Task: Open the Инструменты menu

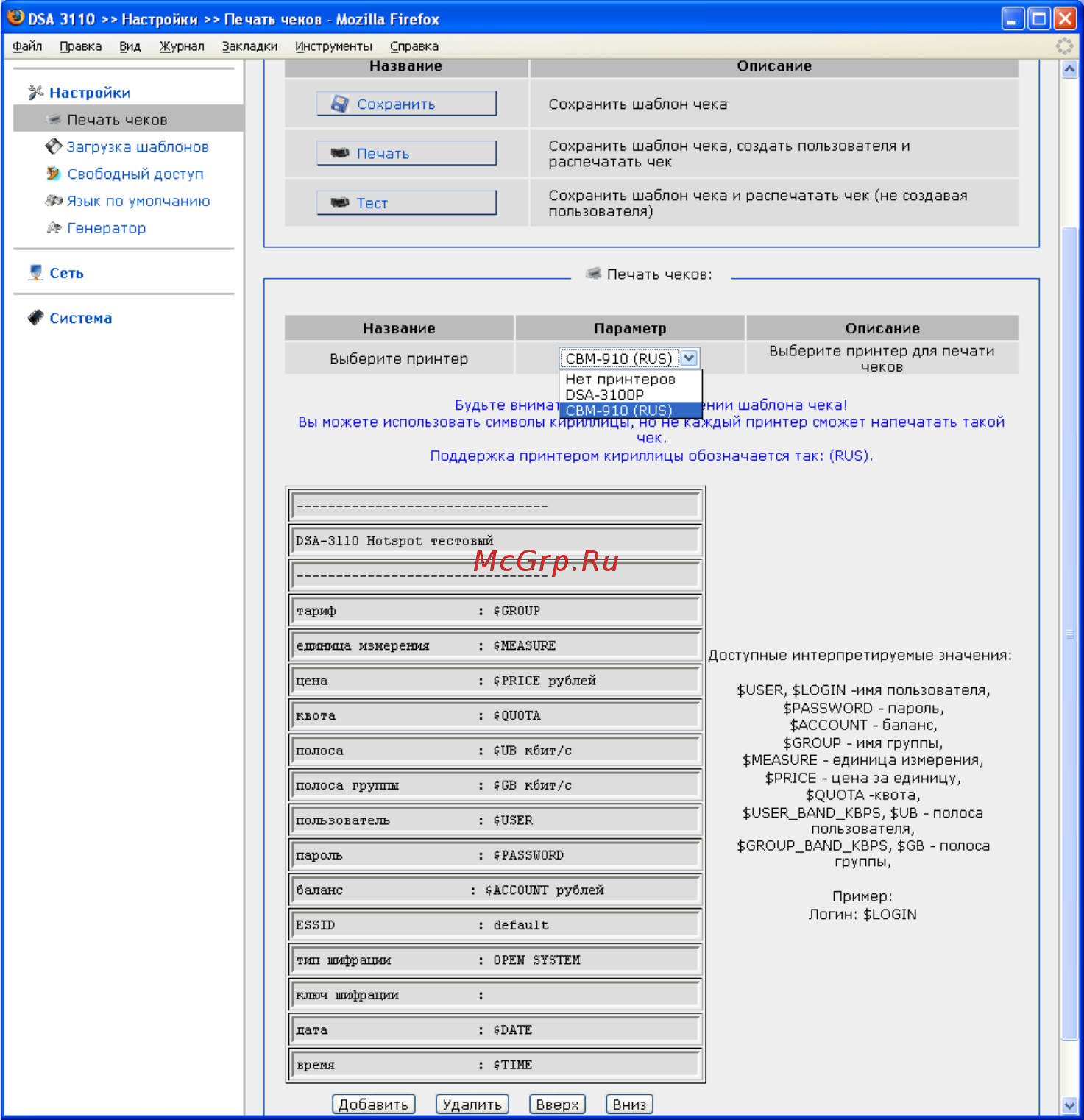Action: coord(334,46)
